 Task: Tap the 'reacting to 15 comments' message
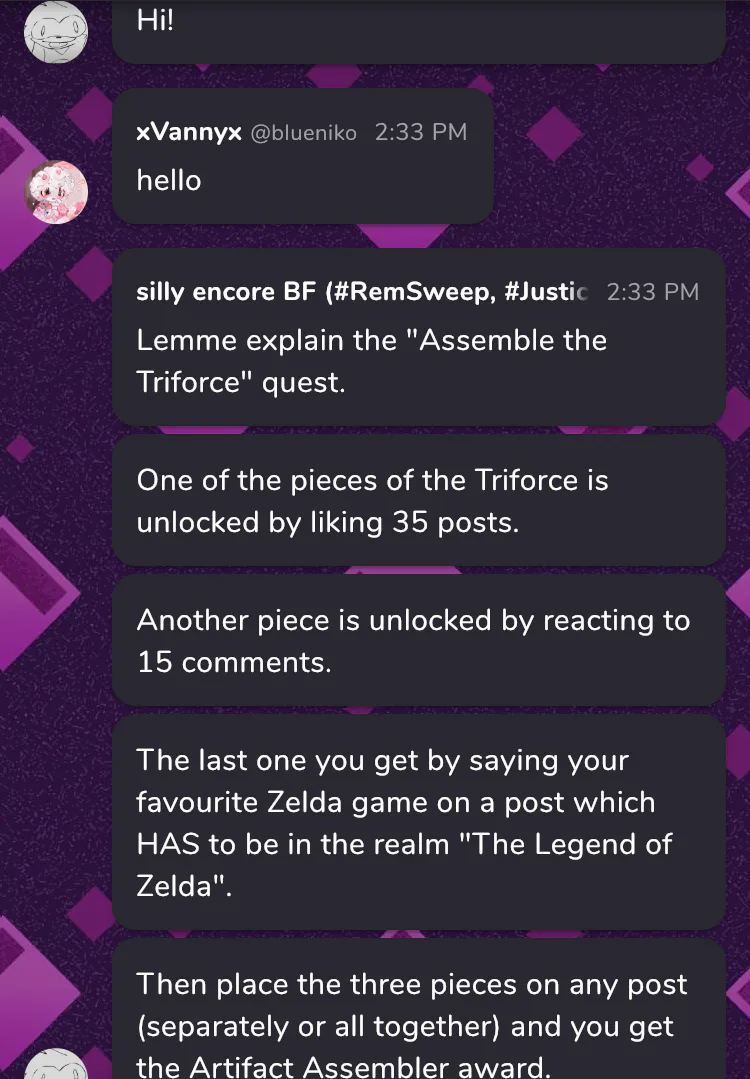(x=419, y=640)
